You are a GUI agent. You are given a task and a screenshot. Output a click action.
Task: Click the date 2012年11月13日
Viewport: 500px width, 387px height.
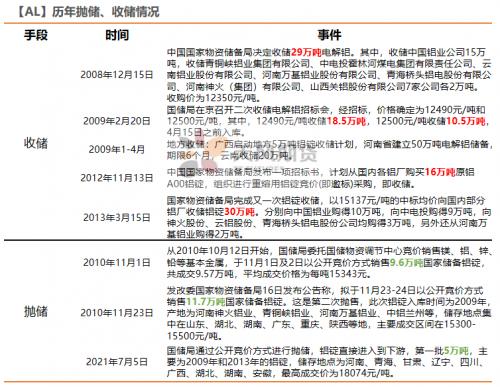[117, 178]
